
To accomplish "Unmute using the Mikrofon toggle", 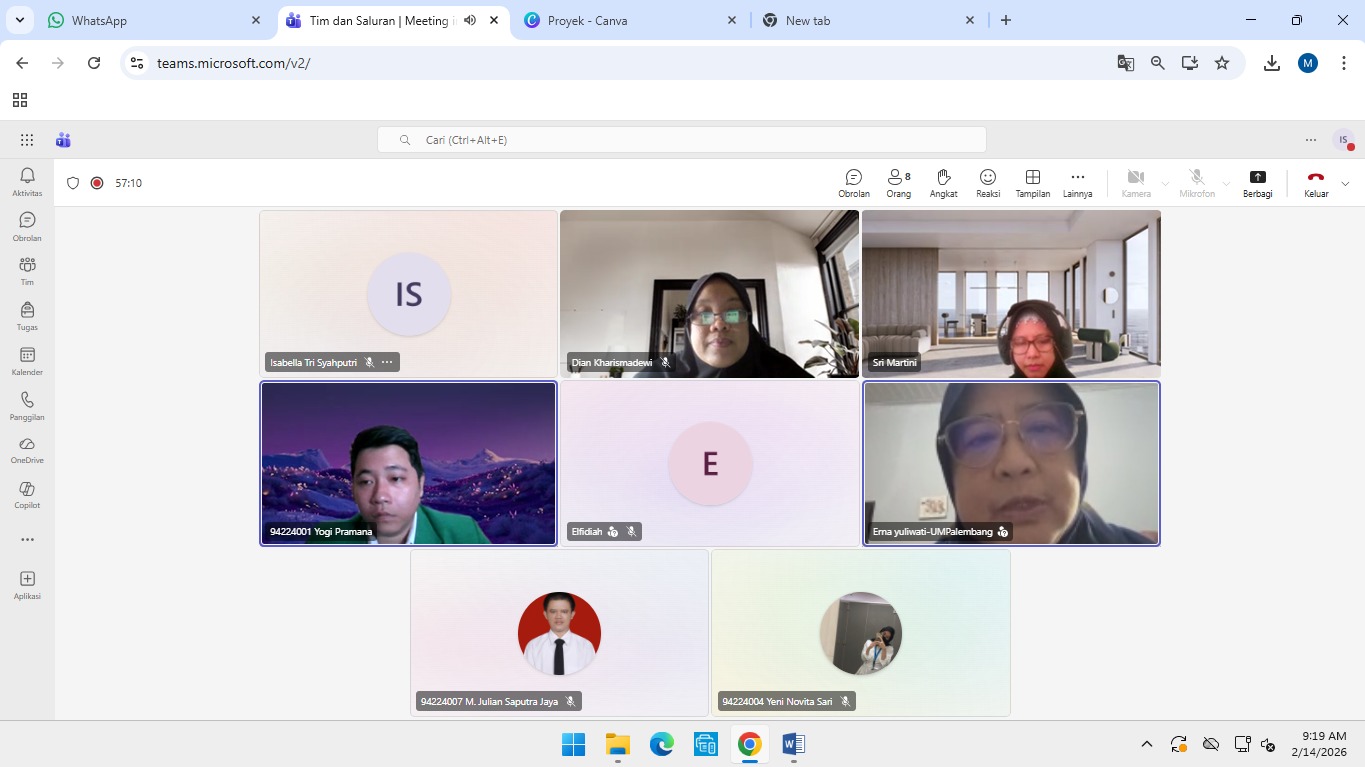I will (x=1196, y=182).
